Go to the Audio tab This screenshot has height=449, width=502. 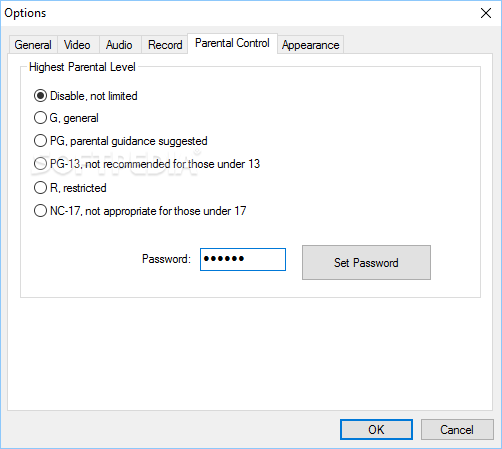coord(119,45)
